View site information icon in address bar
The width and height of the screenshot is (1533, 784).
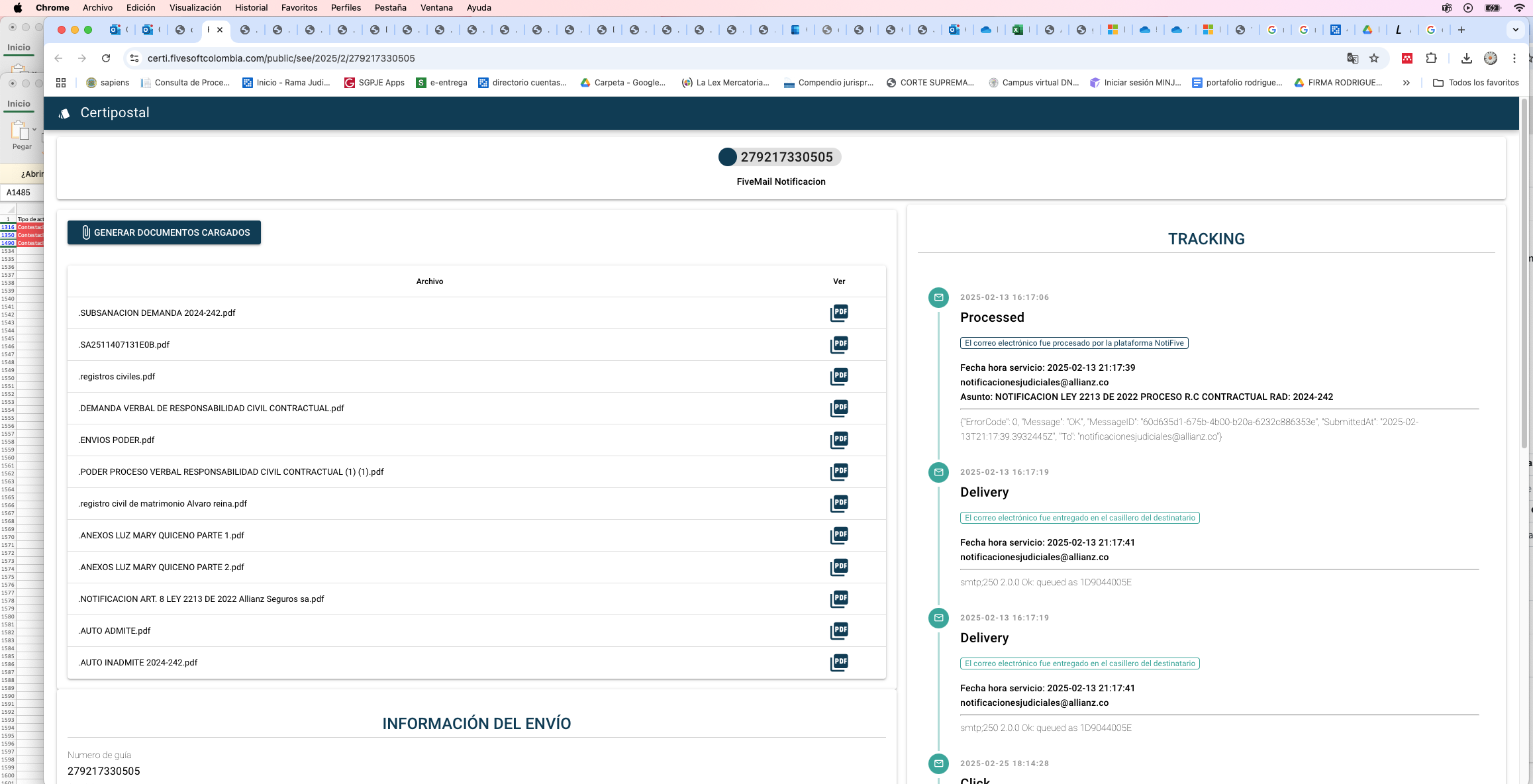point(134,58)
